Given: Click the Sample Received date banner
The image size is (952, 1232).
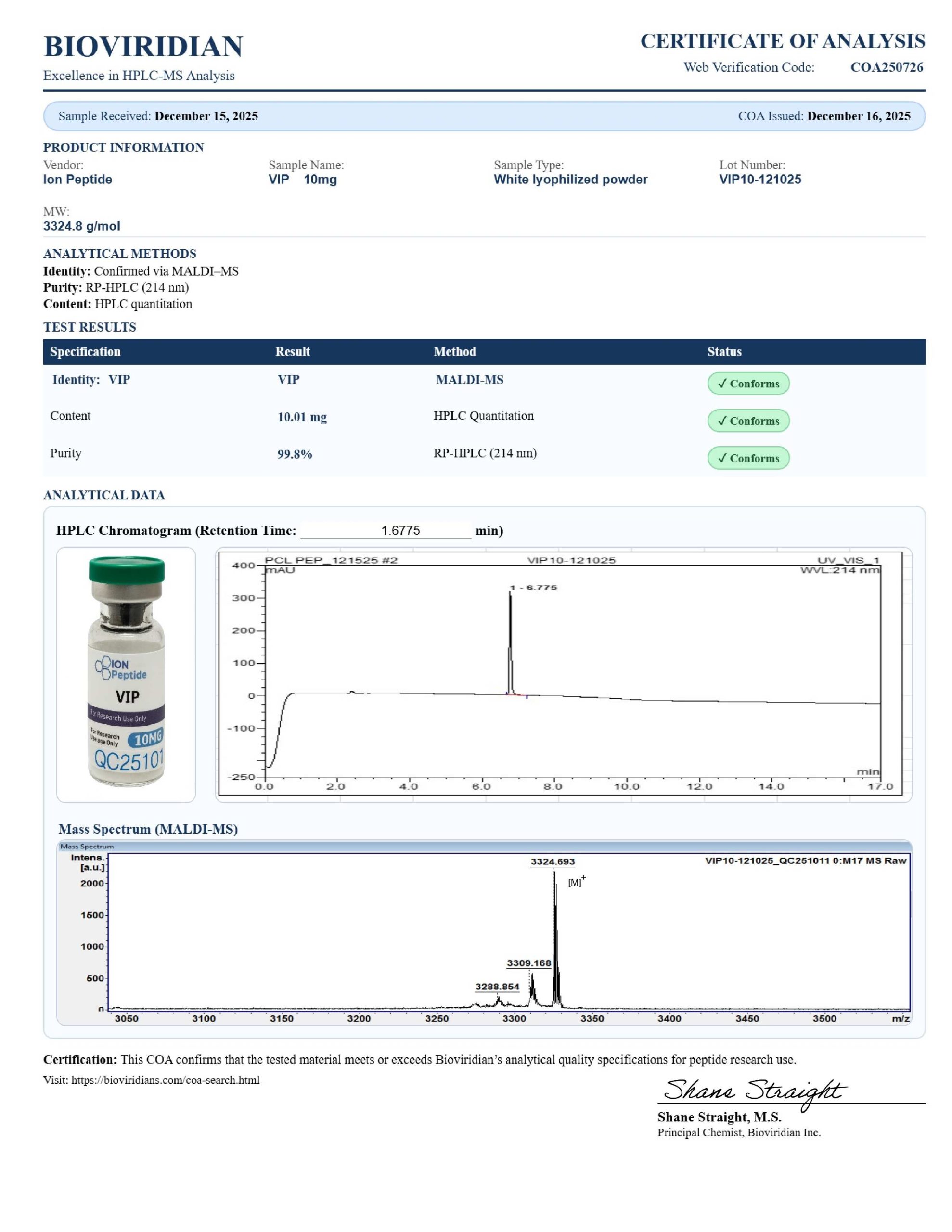Looking at the screenshot, I should point(158,116).
